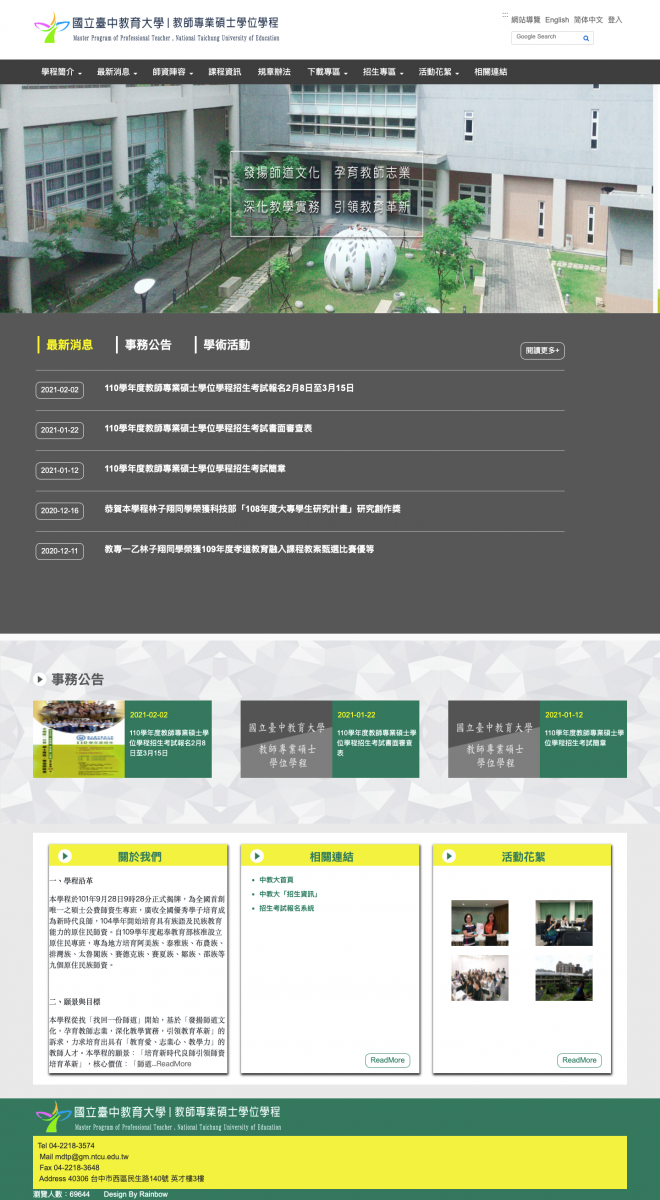Switch to the 事務公告 tab
Viewport: 660px width, 1200px height.
click(148, 345)
